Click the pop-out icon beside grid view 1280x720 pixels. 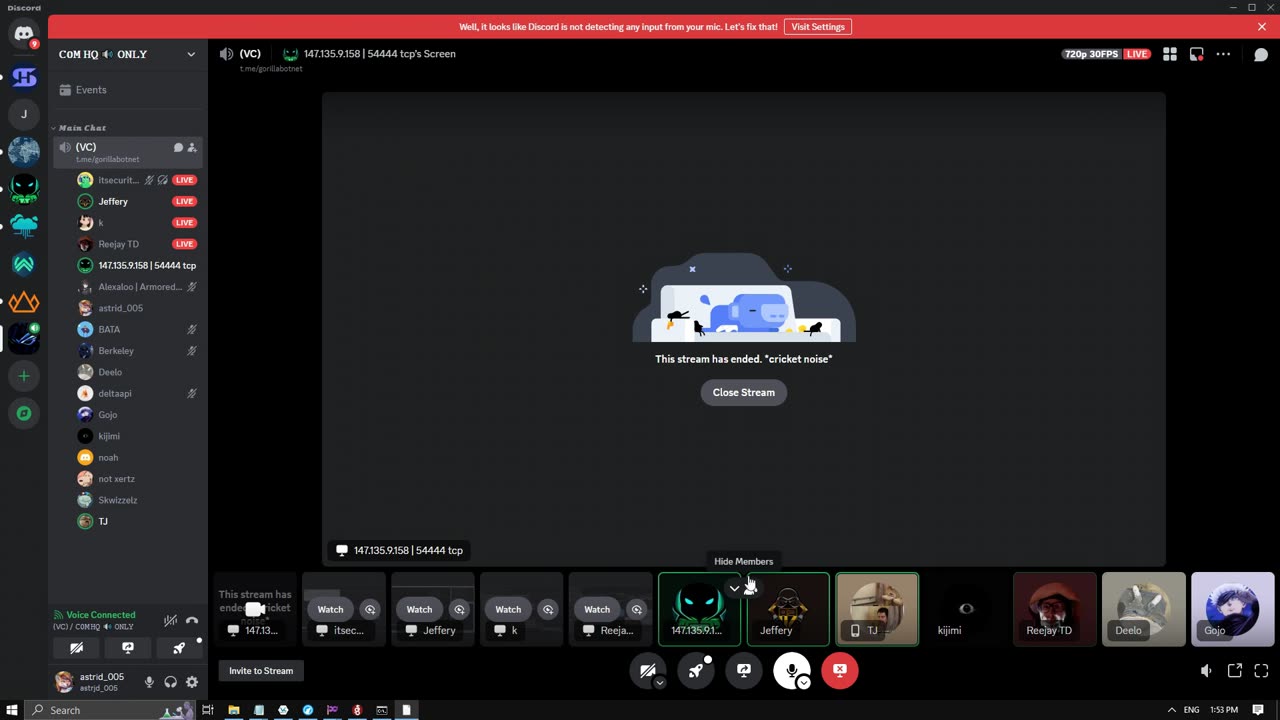click(x=1196, y=54)
